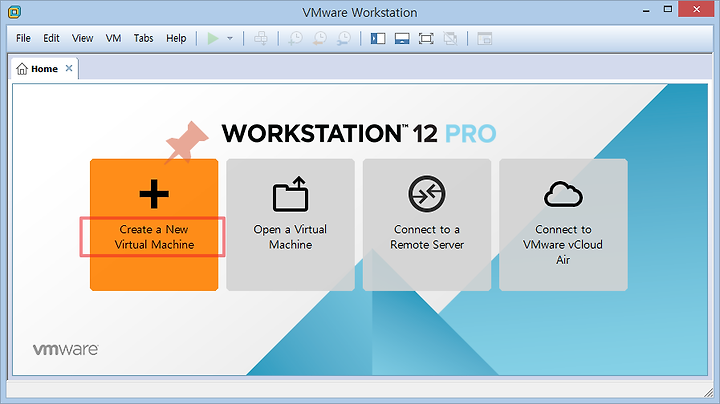Close the VMware Workstation window
This screenshot has height=404, width=720.
point(696,9)
